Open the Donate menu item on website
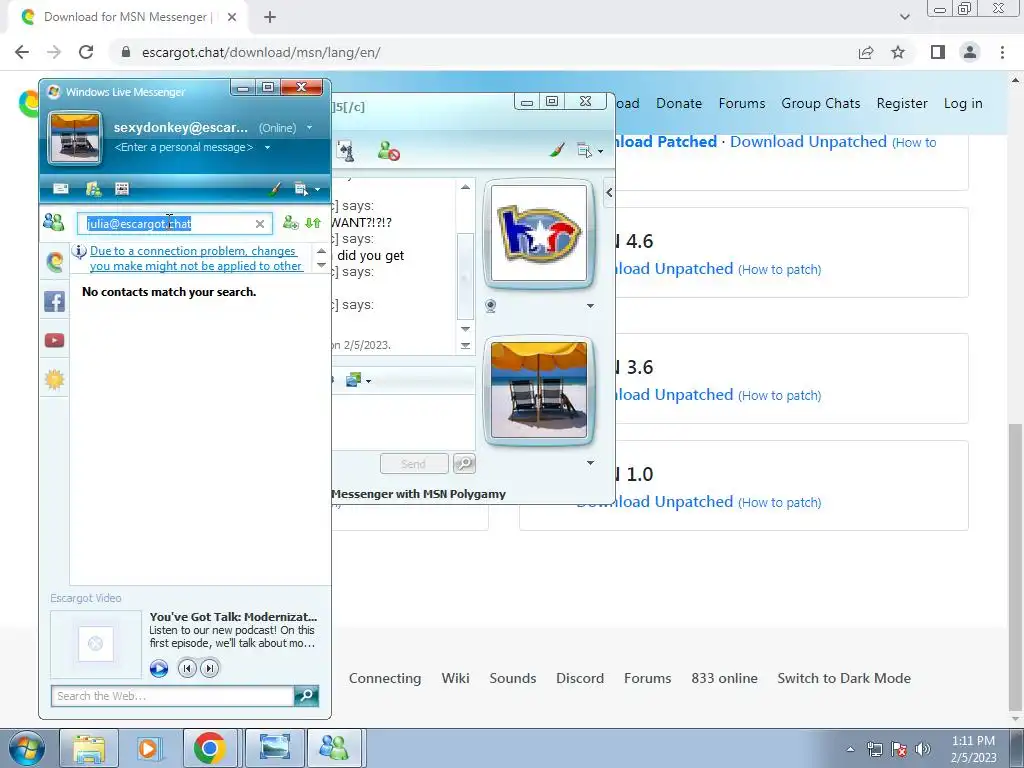This screenshot has height=768, width=1024. 679,103
